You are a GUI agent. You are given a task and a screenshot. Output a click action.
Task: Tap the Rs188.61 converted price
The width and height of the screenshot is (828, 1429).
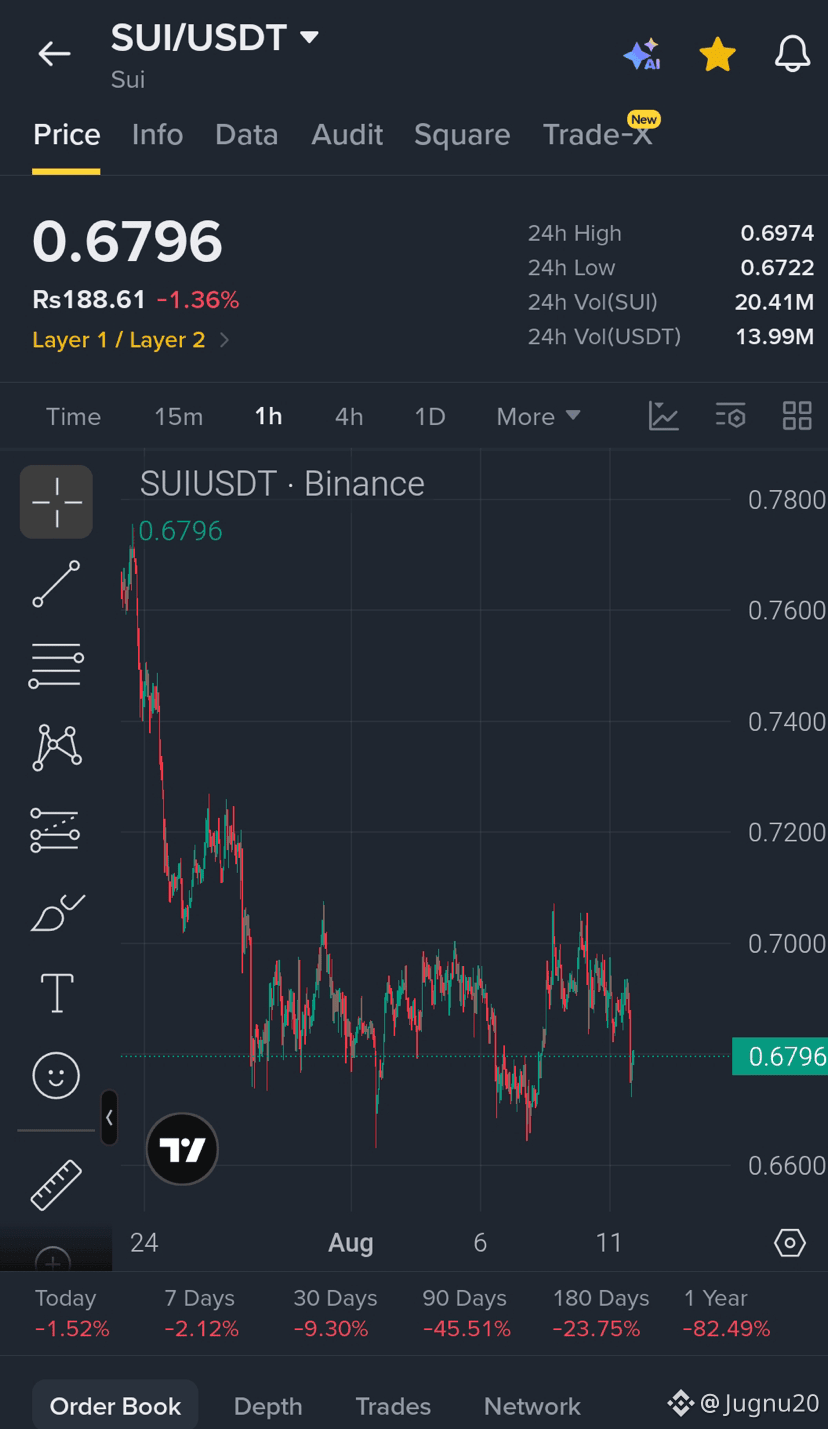point(89,300)
